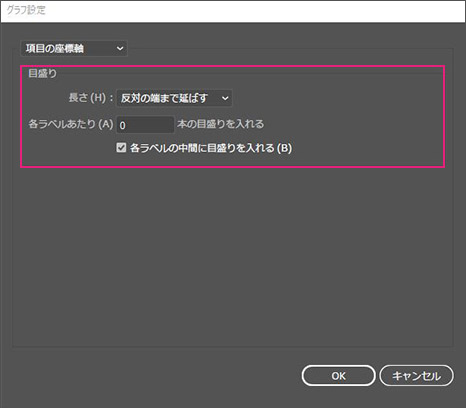Image resolution: width=466 pixels, height=408 pixels.
Task: Click the empty panel area below the 目盛り group
Action: [233, 257]
